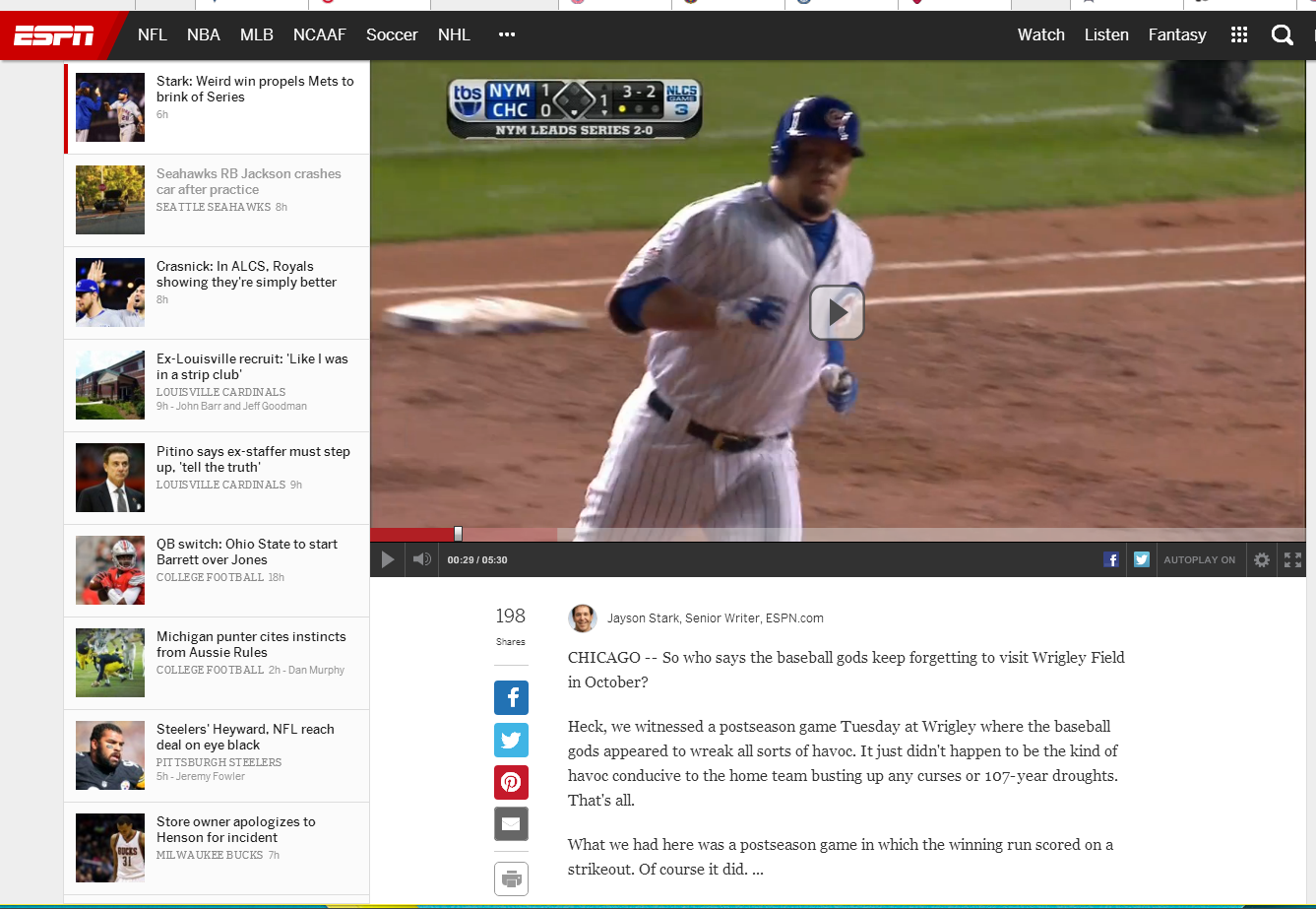
Task: Open the video settings gear
Action: (x=1262, y=560)
